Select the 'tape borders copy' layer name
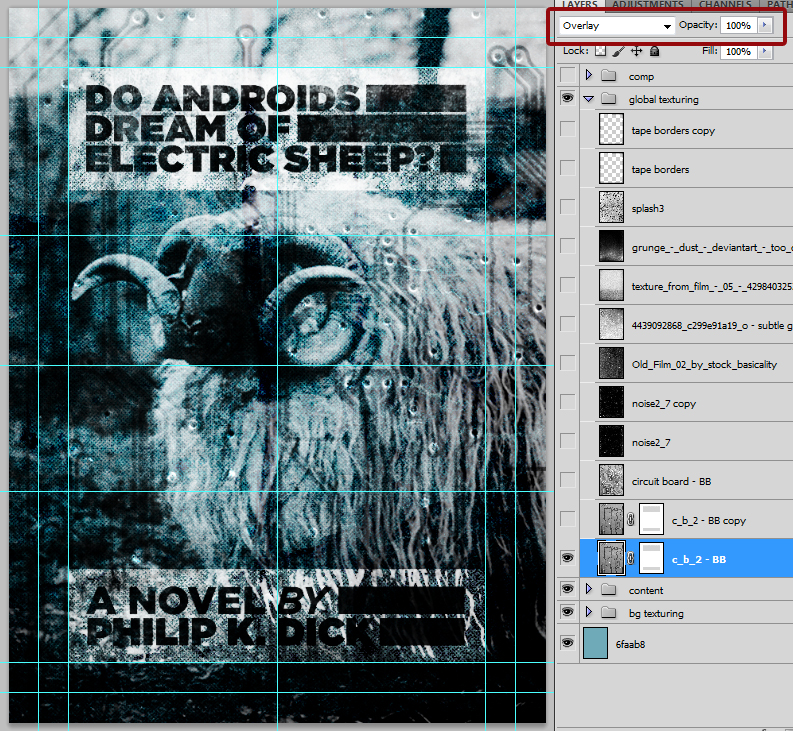This screenshot has height=731, width=793. point(673,131)
